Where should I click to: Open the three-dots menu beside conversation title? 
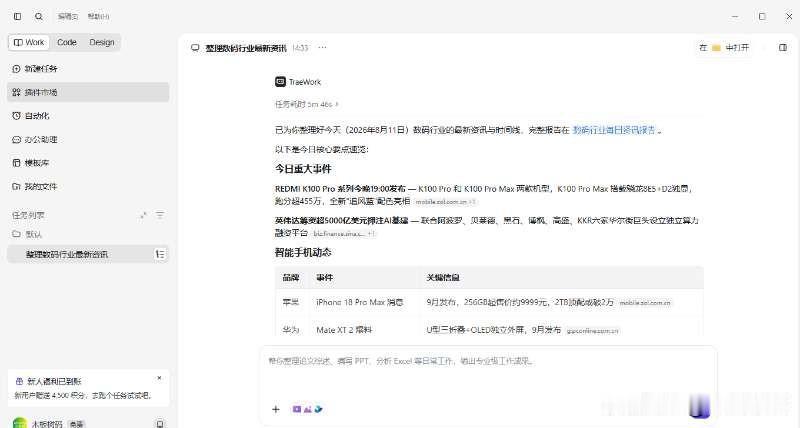point(322,47)
